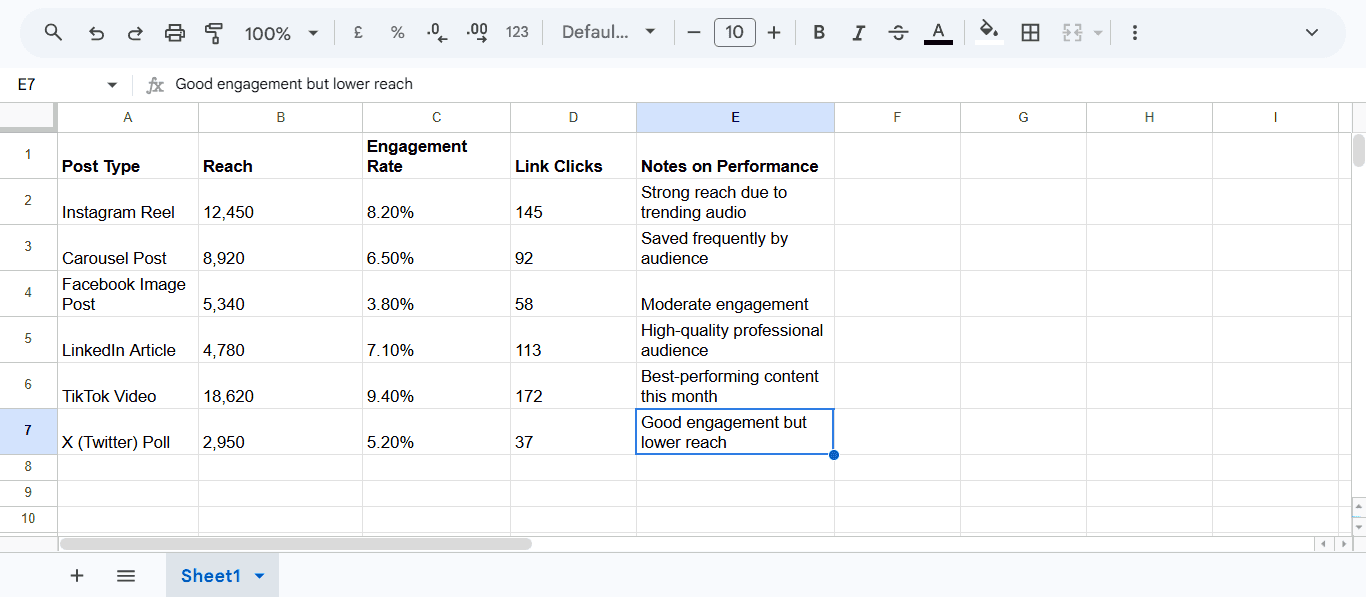Click the scroll right arrow

click(x=1344, y=544)
